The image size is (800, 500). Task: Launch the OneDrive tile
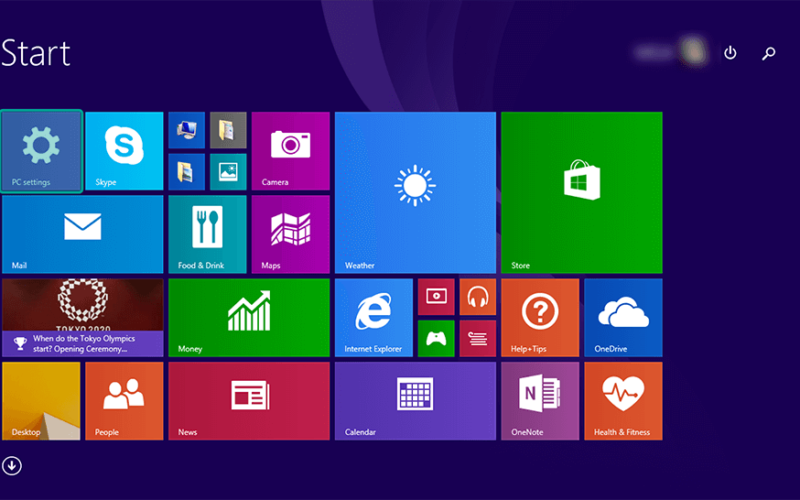pyautogui.click(x=623, y=317)
